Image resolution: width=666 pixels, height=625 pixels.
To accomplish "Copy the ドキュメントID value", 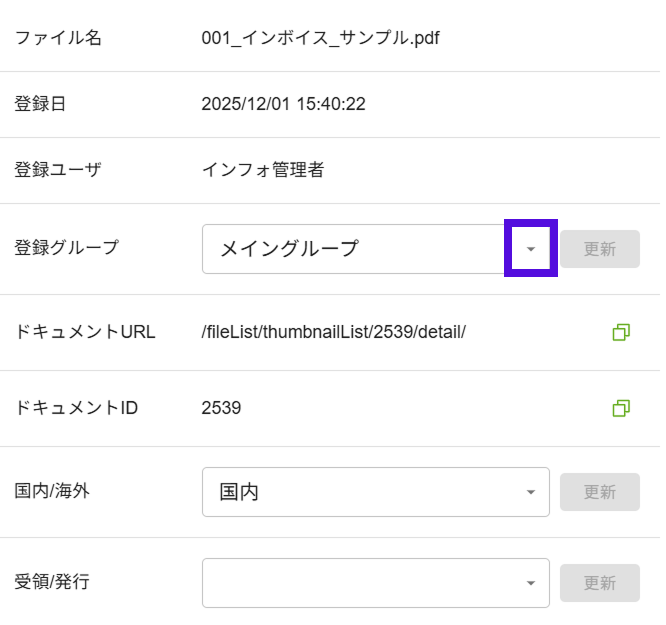I will click(621, 408).
